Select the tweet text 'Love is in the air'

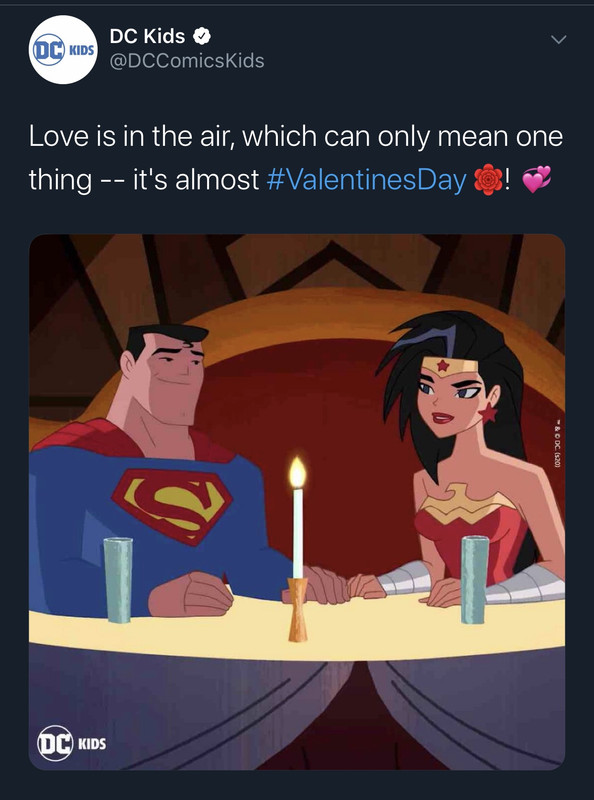[x=122, y=137]
